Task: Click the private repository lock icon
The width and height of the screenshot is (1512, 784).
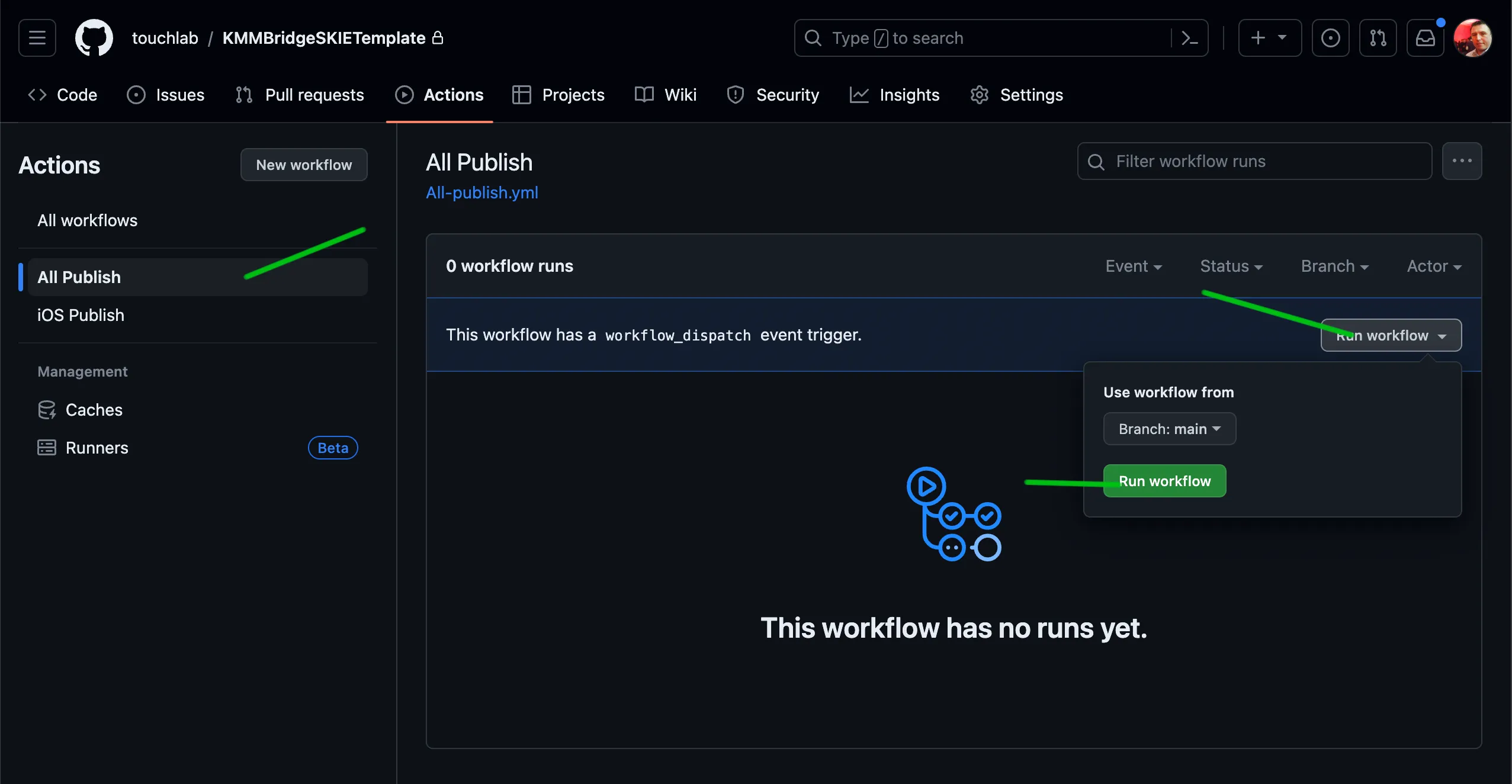Action: (438, 37)
